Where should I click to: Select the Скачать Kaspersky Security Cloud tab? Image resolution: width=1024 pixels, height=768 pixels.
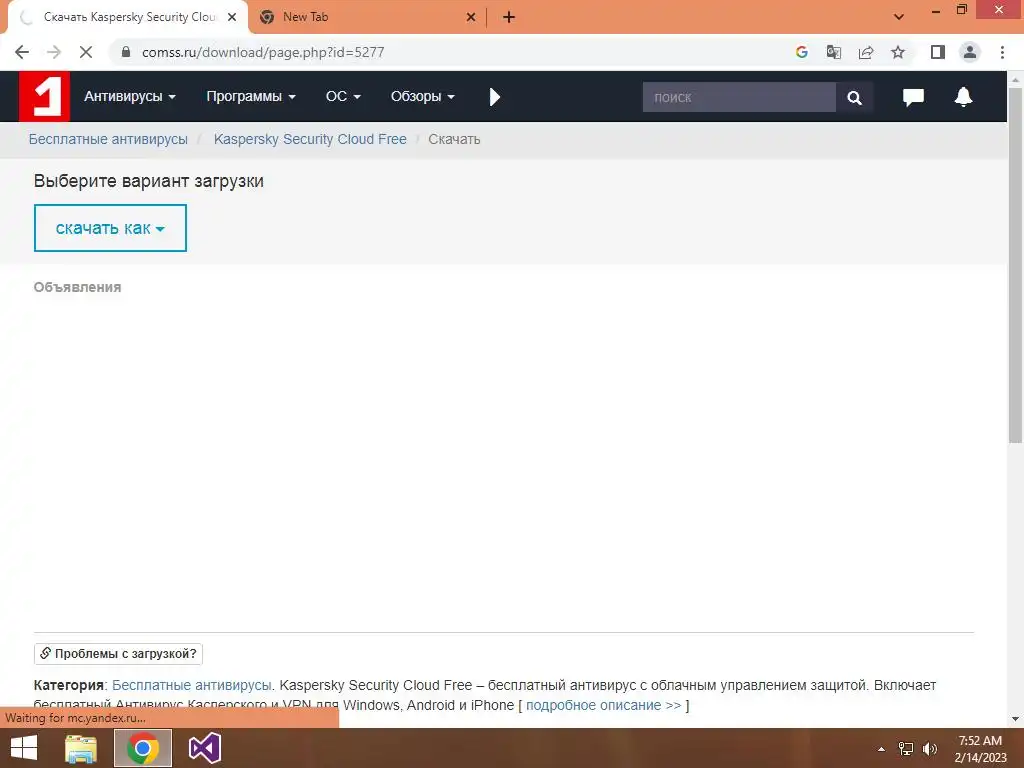click(129, 17)
